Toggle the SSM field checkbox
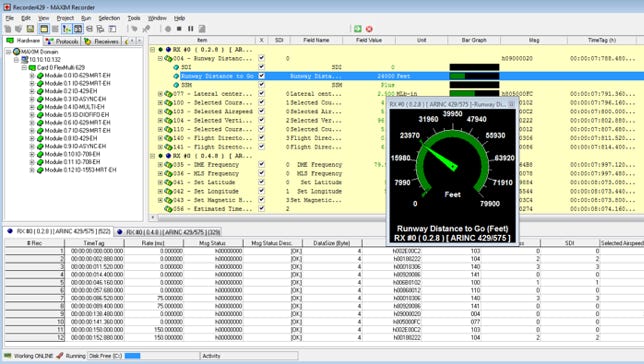The width and height of the screenshot is (644, 364). point(262,85)
